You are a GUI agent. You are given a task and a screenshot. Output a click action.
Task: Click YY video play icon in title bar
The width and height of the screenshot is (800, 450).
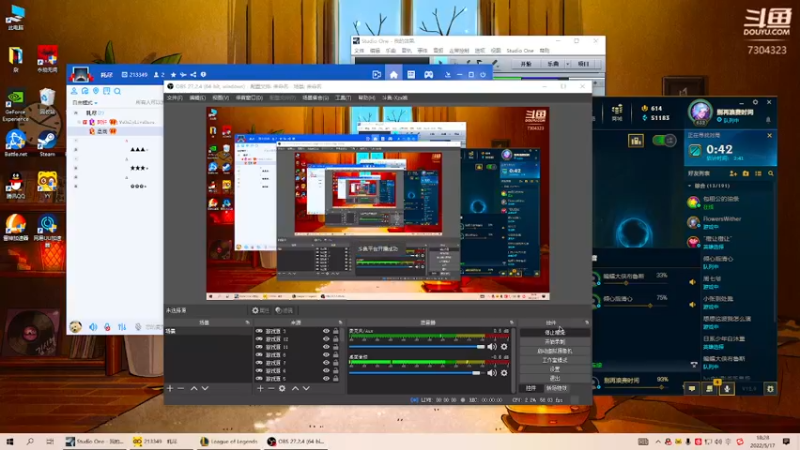377,74
